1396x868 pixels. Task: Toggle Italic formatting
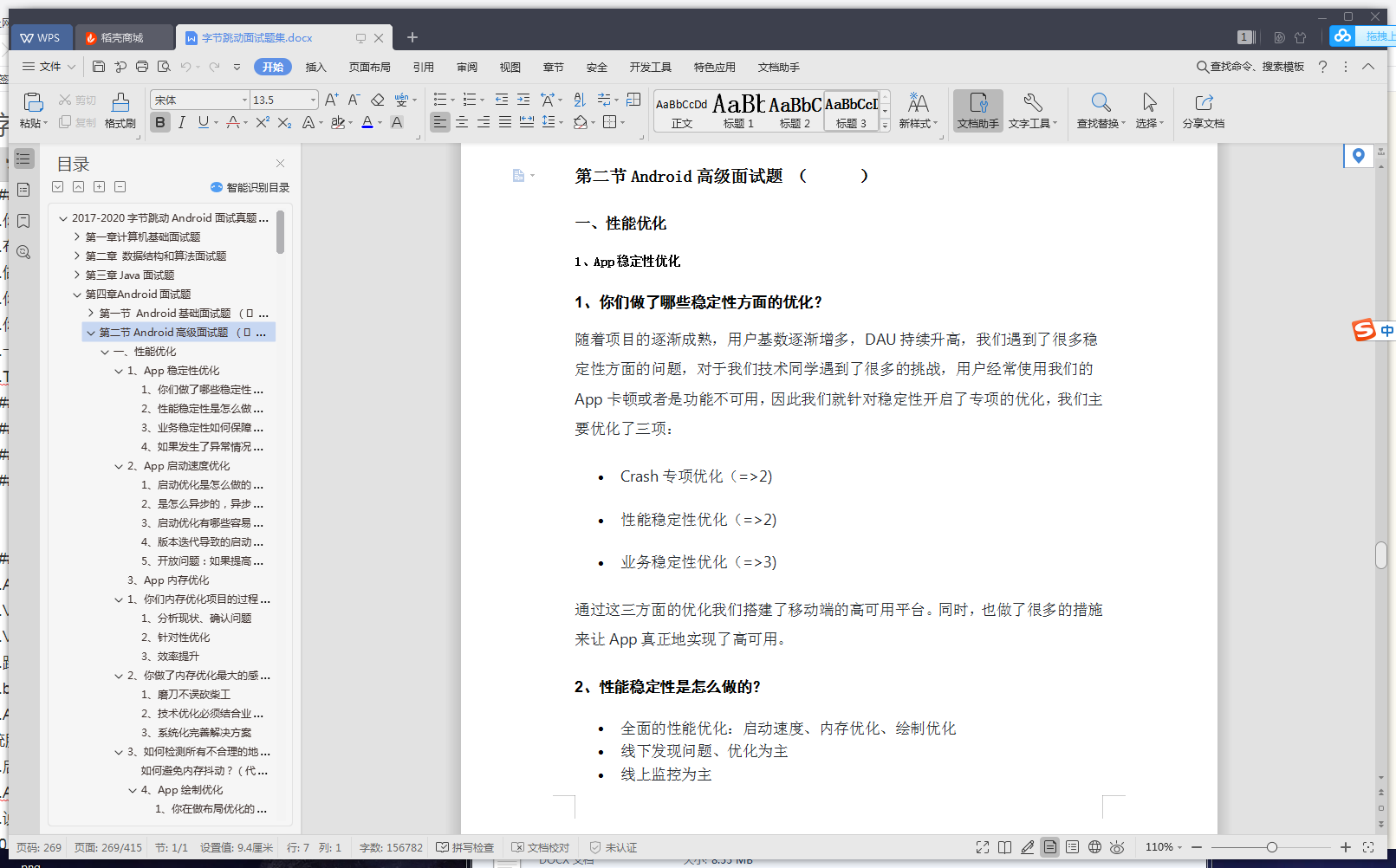181,122
